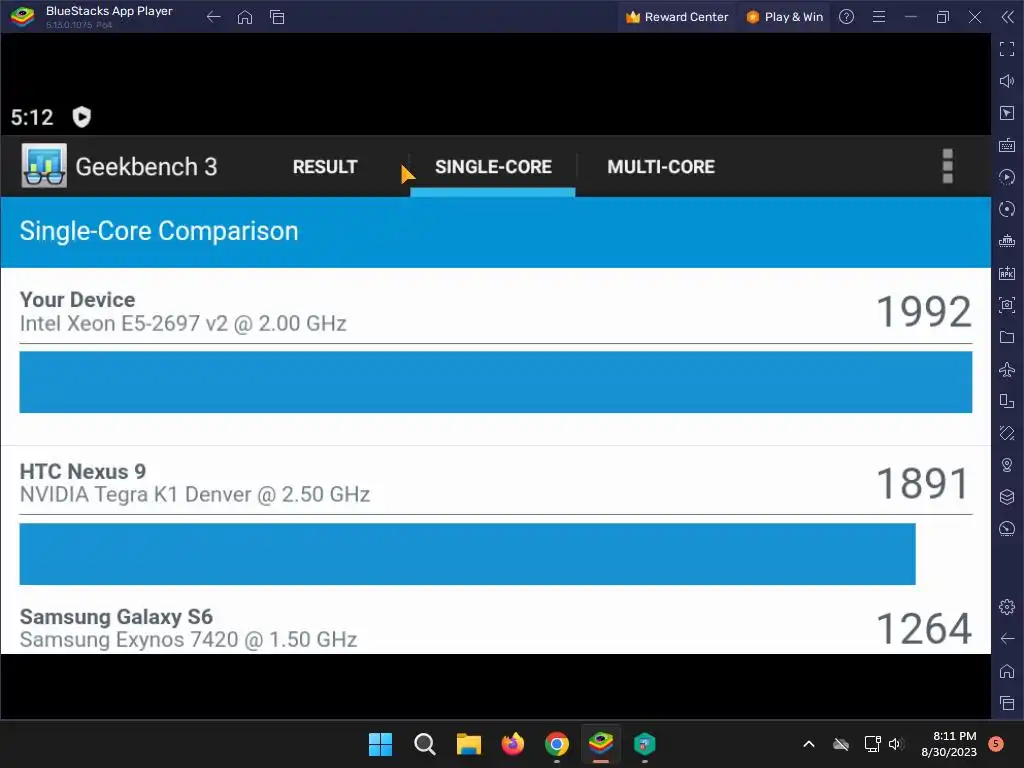Open the taskbar clock and date

[x=950, y=744]
